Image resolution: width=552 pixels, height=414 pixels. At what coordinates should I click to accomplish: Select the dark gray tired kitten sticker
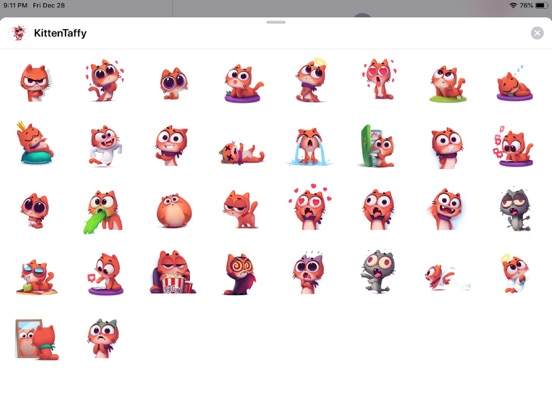tap(515, 210)
